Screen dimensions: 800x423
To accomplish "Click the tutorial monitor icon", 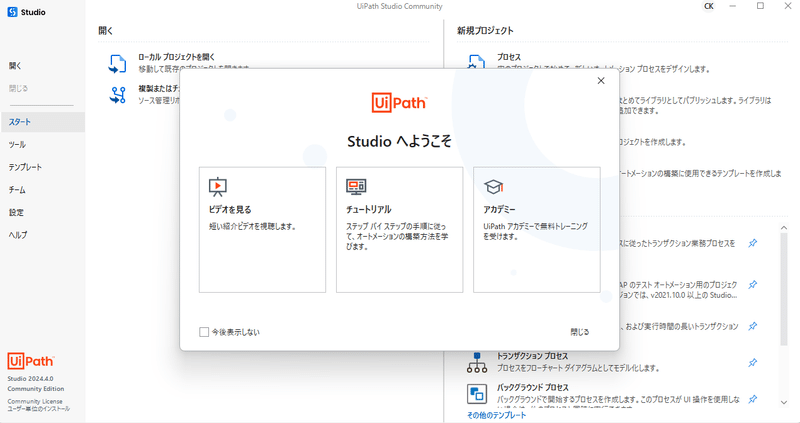I will tap(356, 187).
